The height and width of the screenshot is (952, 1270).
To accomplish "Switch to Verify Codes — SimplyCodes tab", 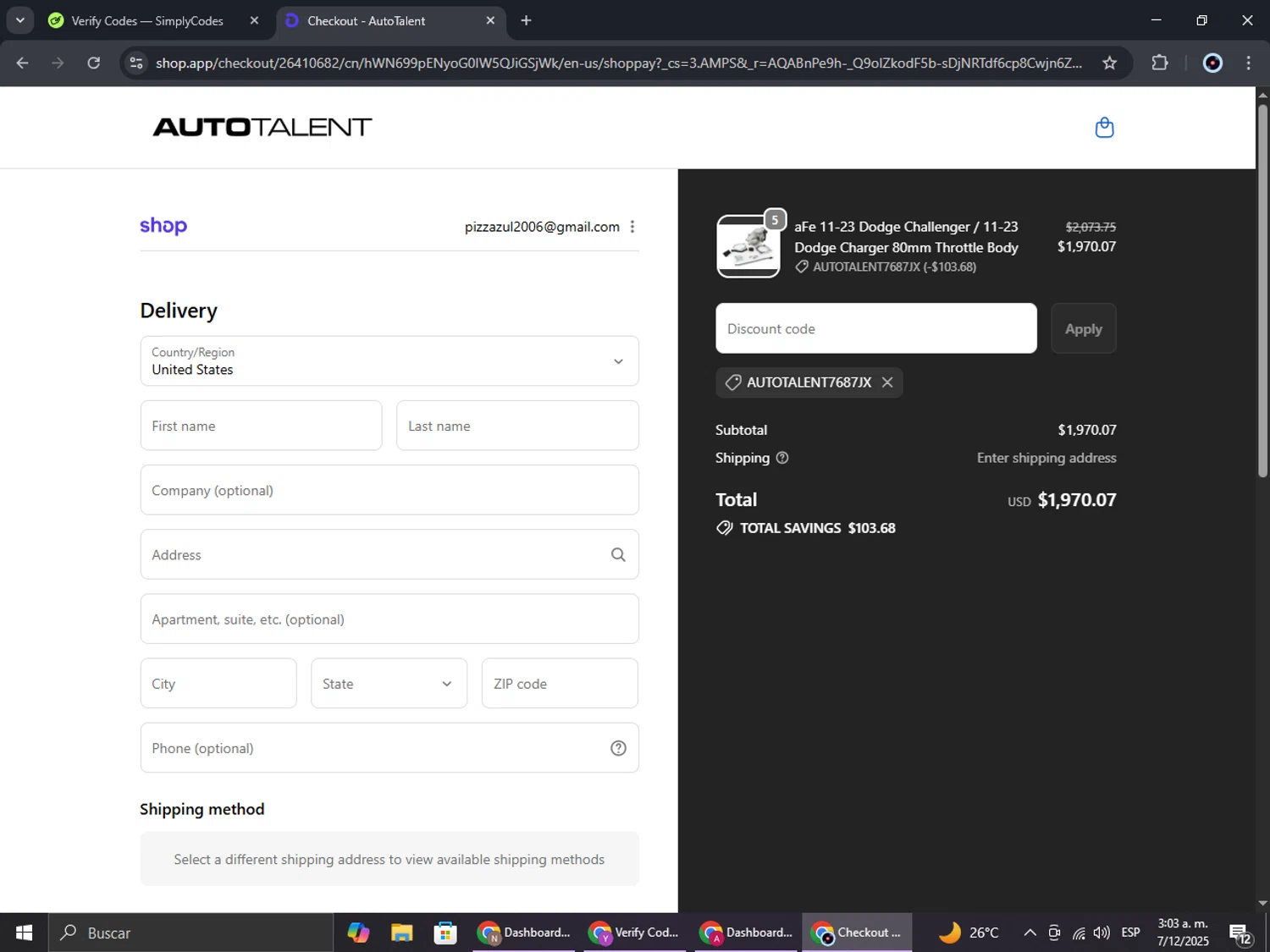I will (x=147, y=20).
